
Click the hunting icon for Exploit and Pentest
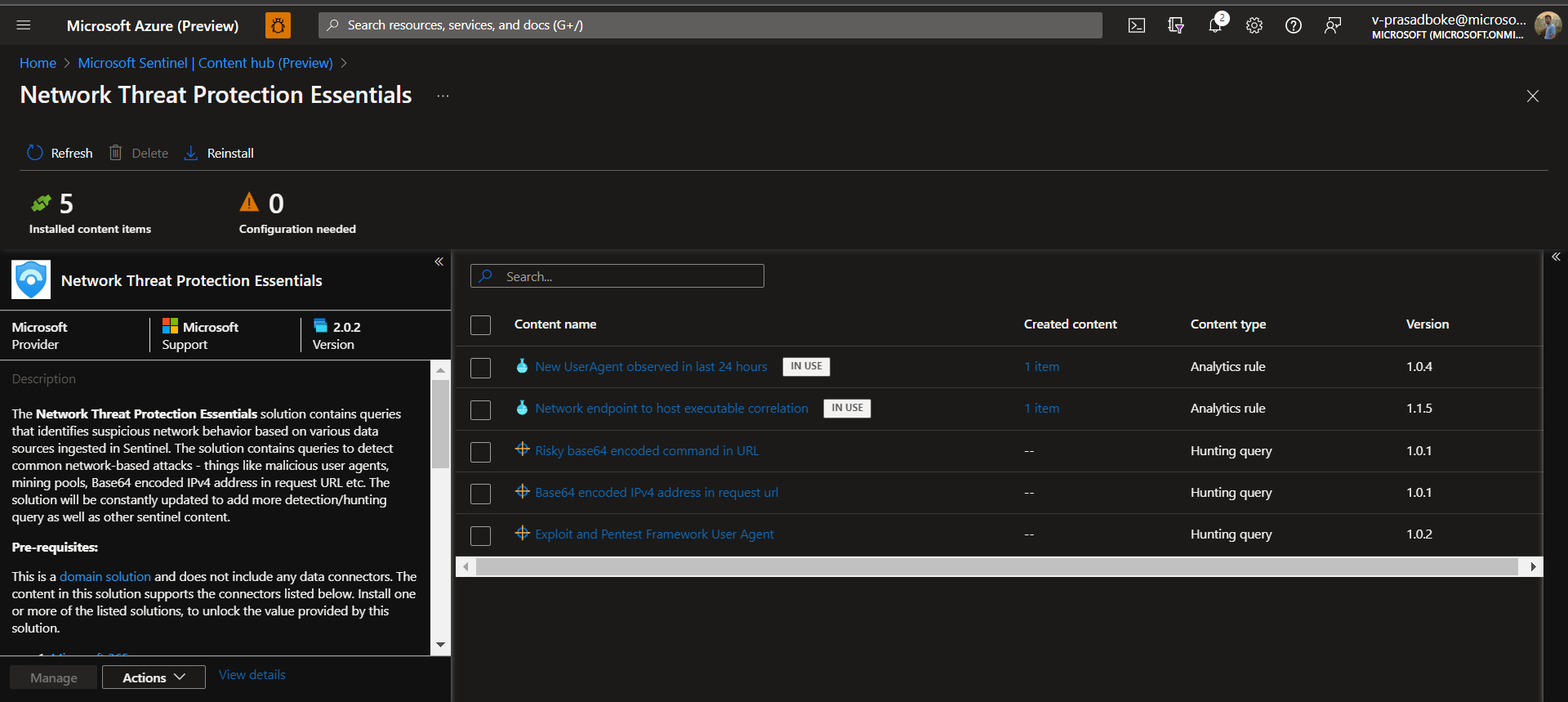[x=523, y=533]
